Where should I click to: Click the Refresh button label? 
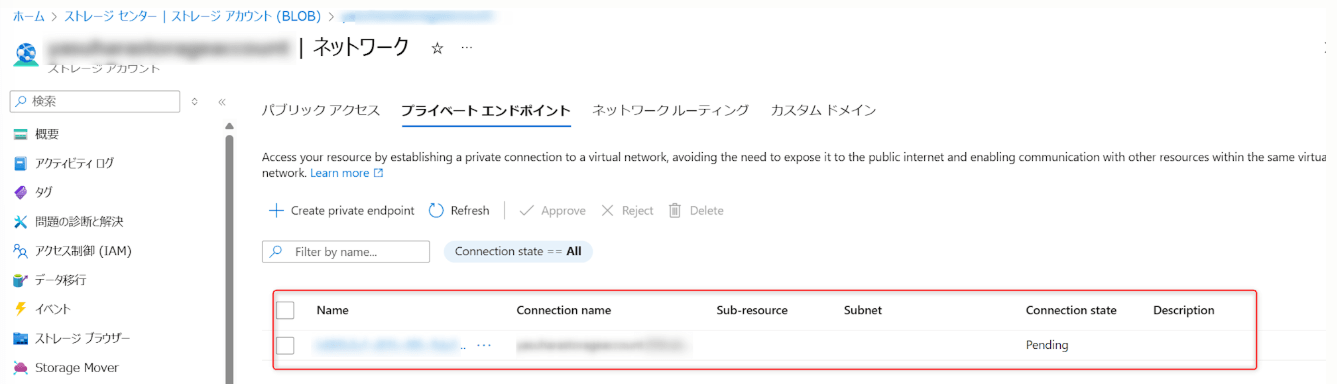(470, 210)
